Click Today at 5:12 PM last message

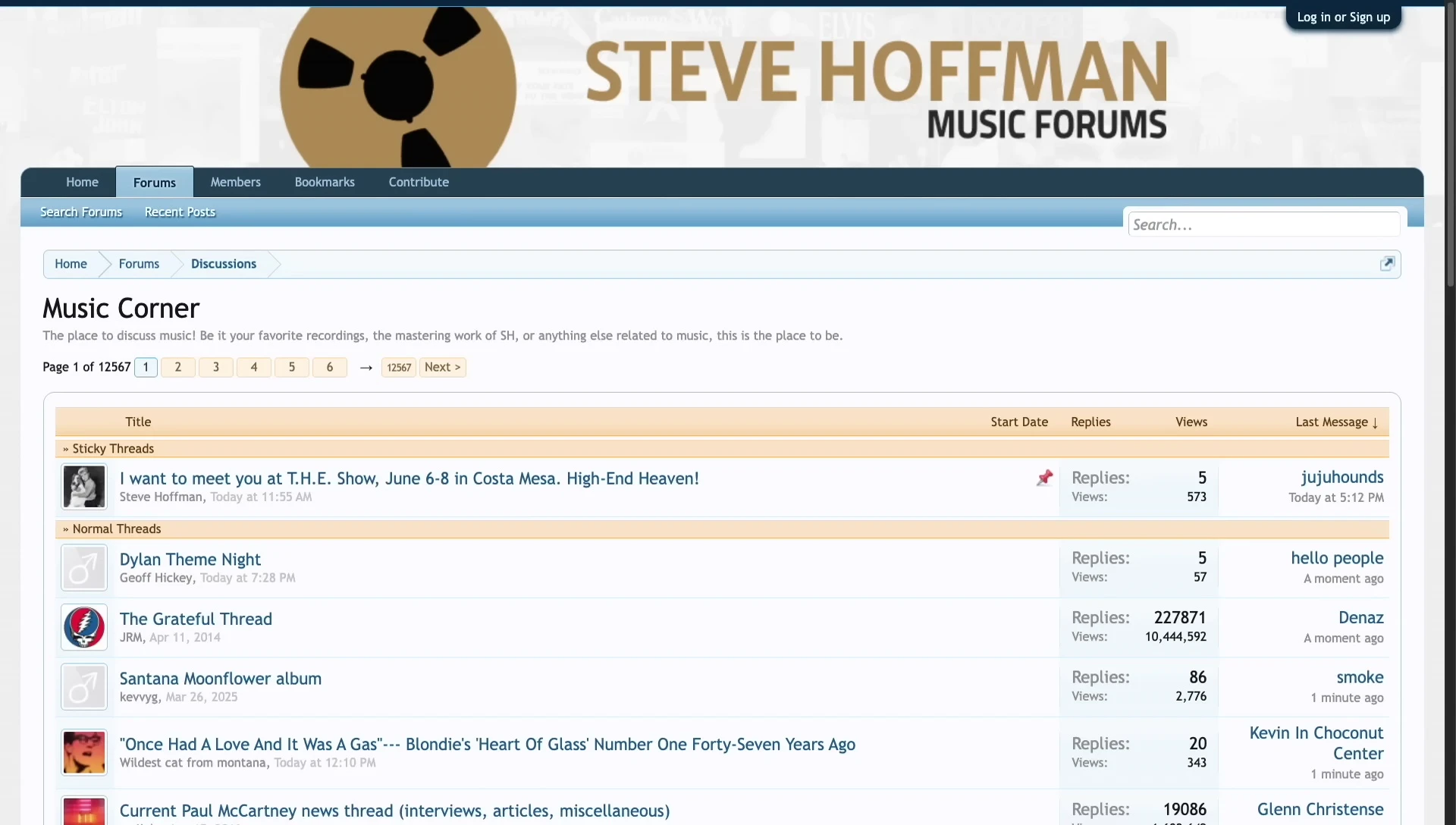pos(1336,497)
